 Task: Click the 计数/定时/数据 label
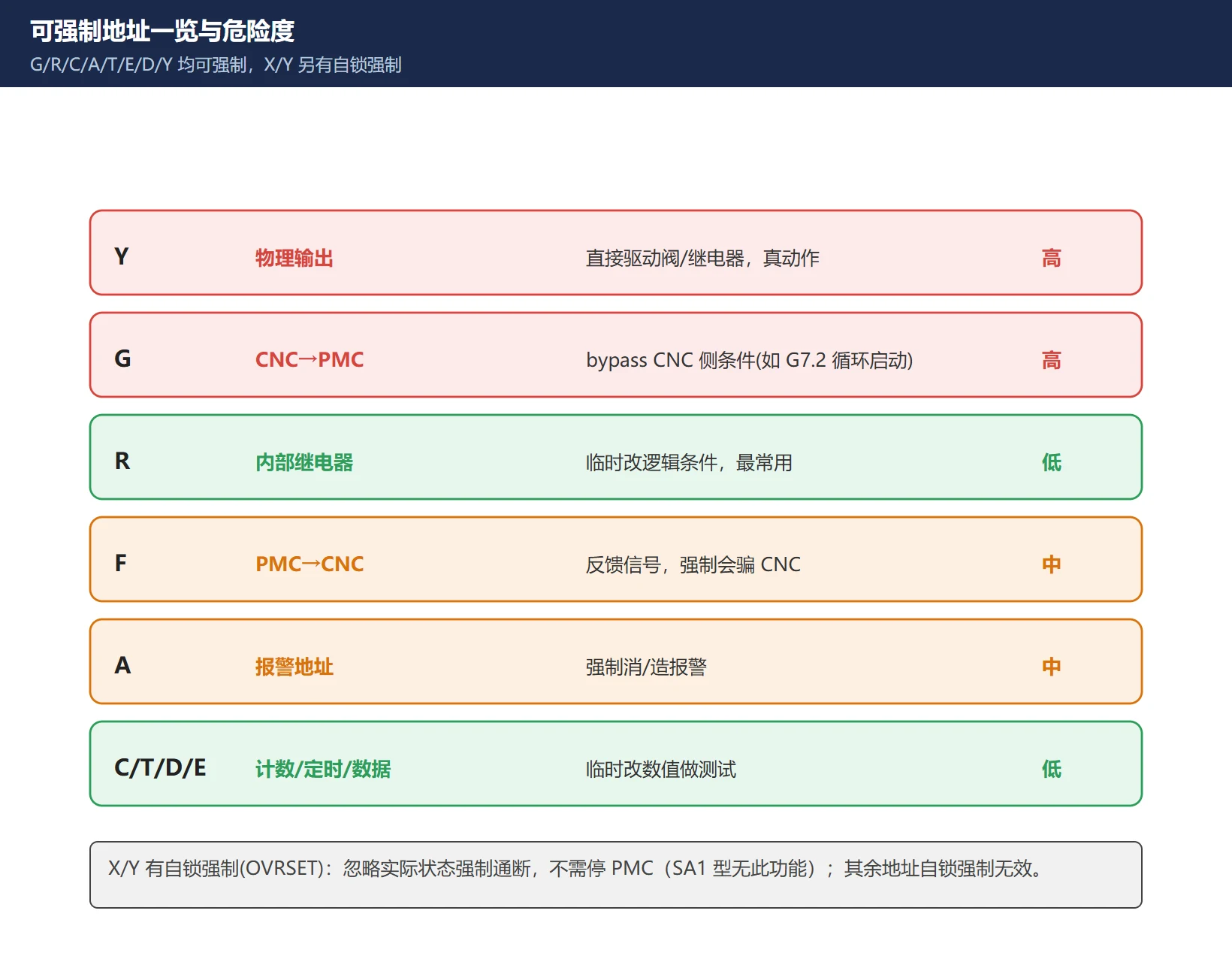tap(323, 769)
